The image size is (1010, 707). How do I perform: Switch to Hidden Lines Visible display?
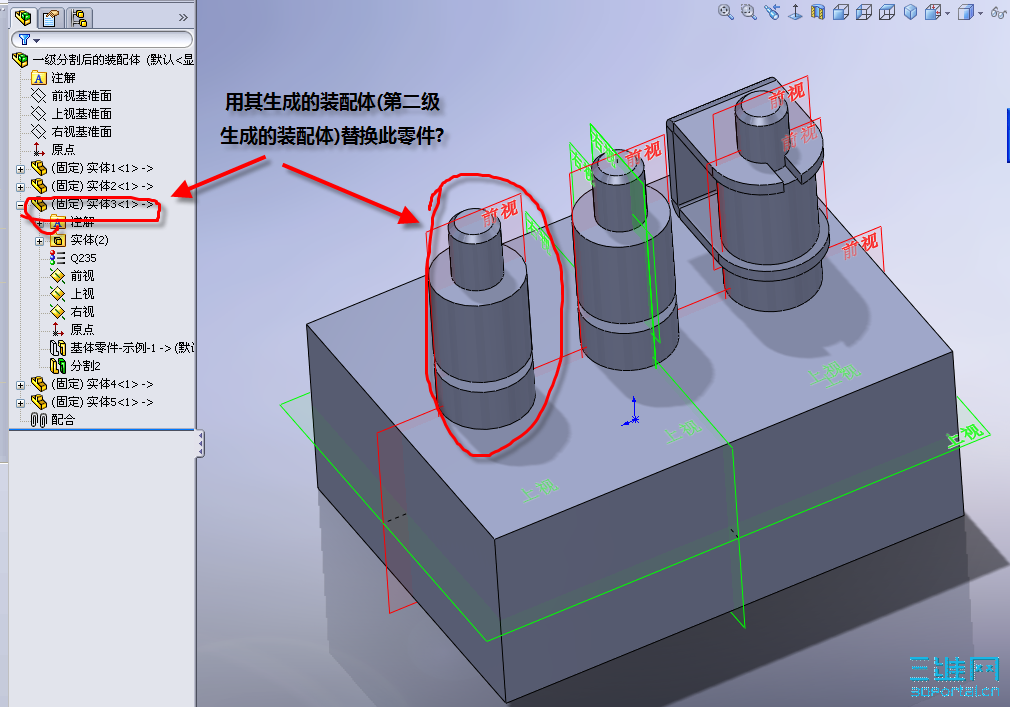pyautogui.click(x=864, y=12)
